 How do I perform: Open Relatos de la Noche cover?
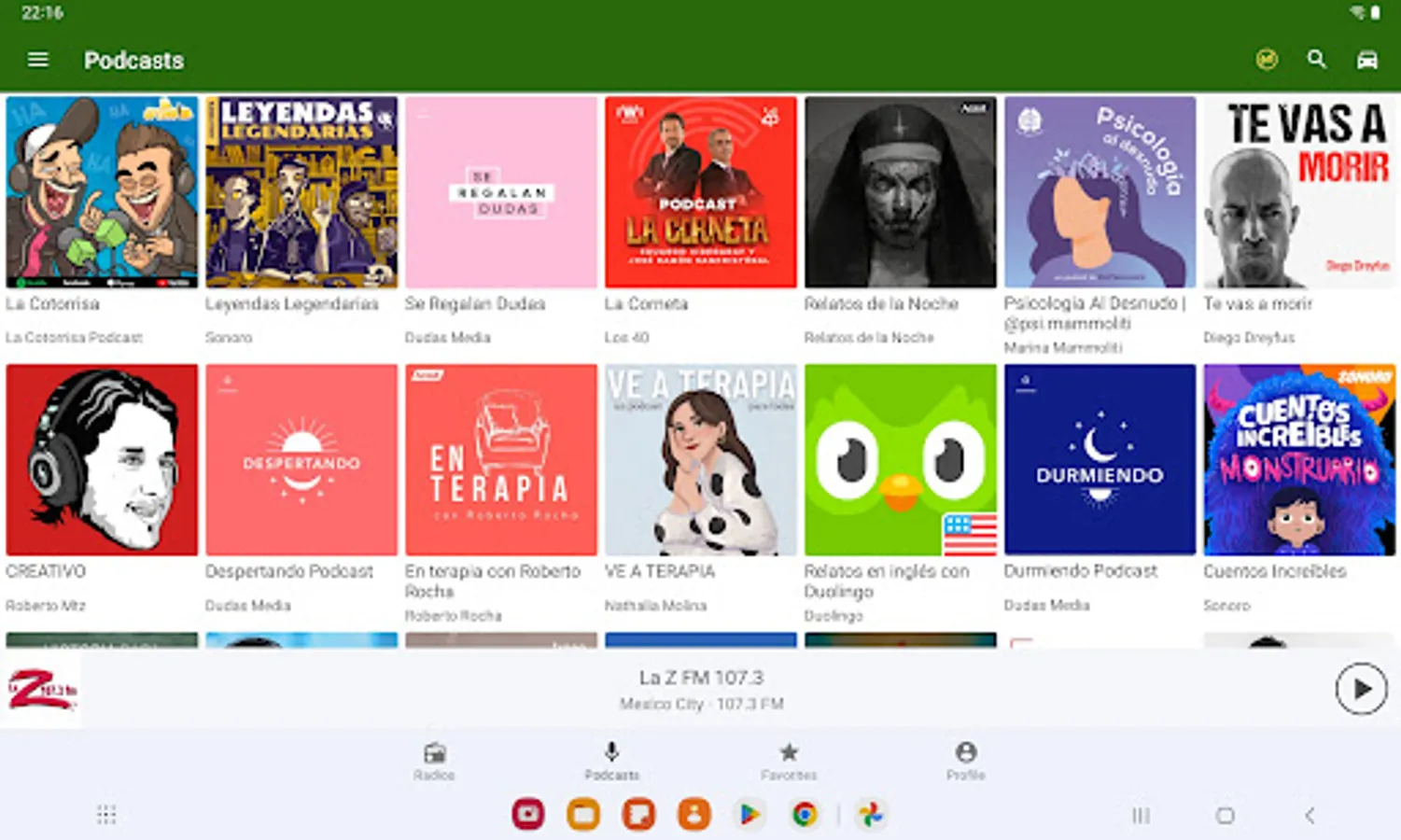point(901,192)
